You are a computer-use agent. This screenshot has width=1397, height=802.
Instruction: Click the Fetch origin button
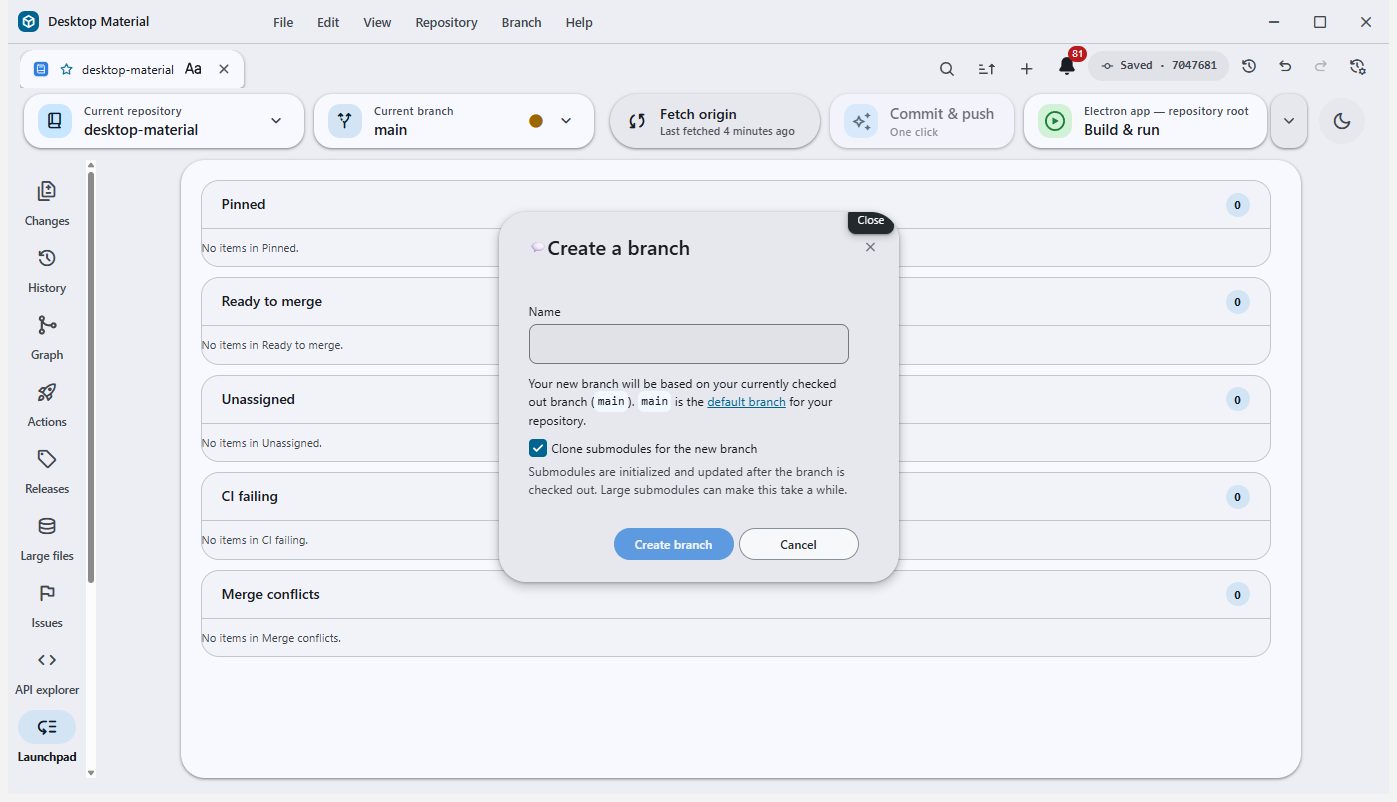point(715,121)
